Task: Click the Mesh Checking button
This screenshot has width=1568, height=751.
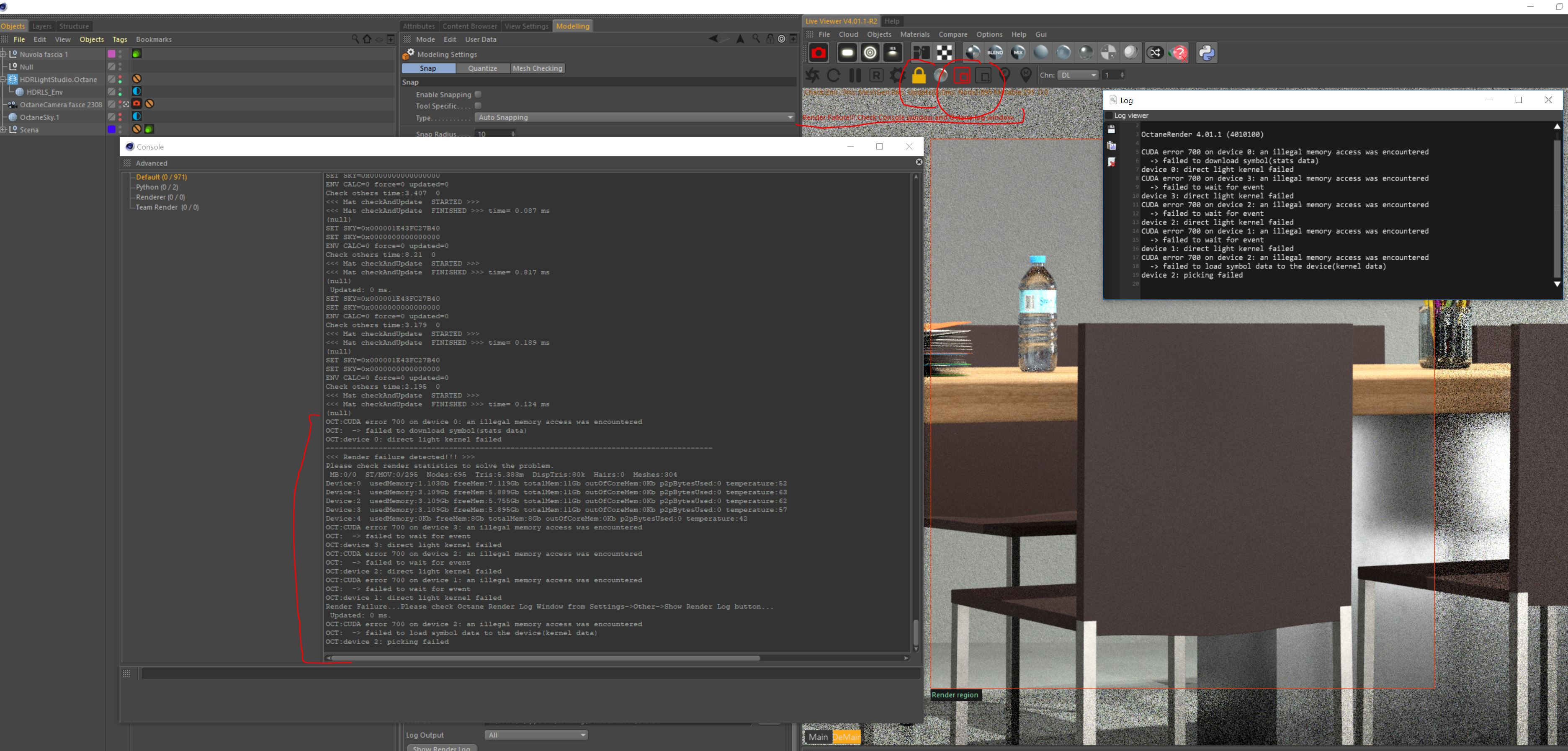Action: click(537, 68)
